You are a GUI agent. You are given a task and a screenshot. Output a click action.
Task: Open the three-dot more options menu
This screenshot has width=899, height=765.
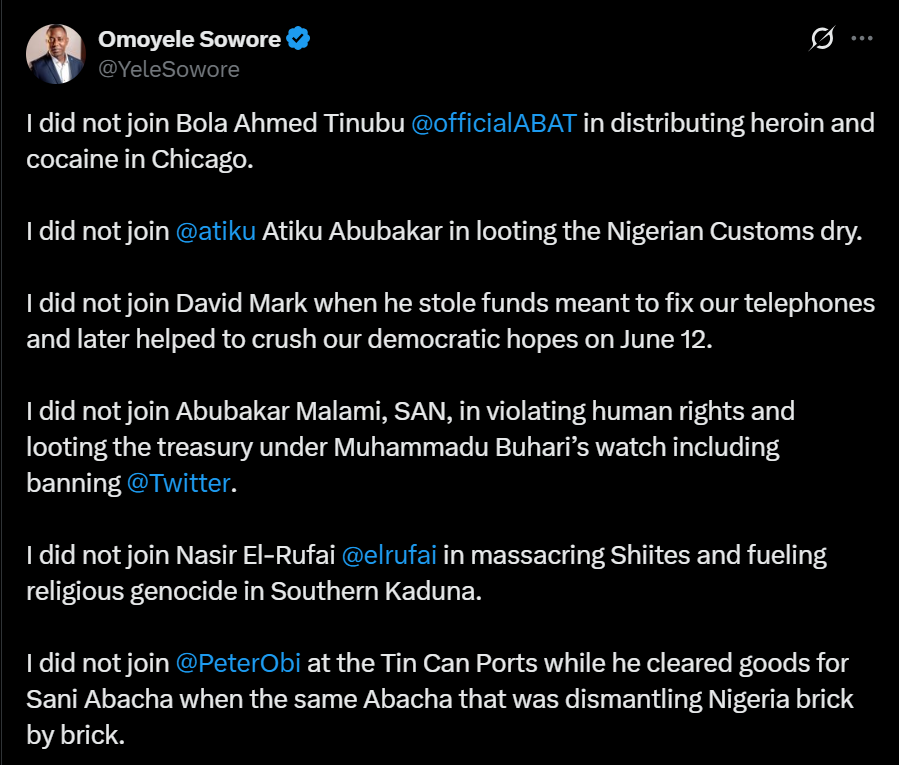pos(862,38)
